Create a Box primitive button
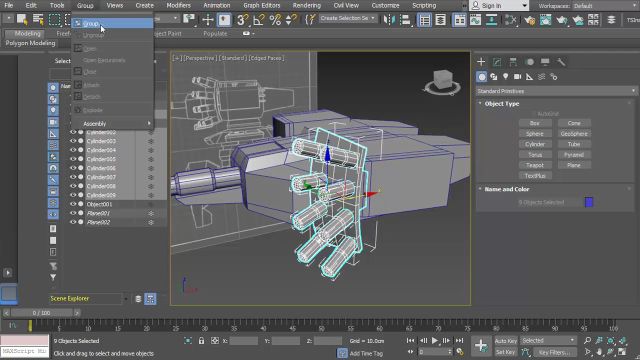This screenshot has height=360, width=640. point(535,123)
